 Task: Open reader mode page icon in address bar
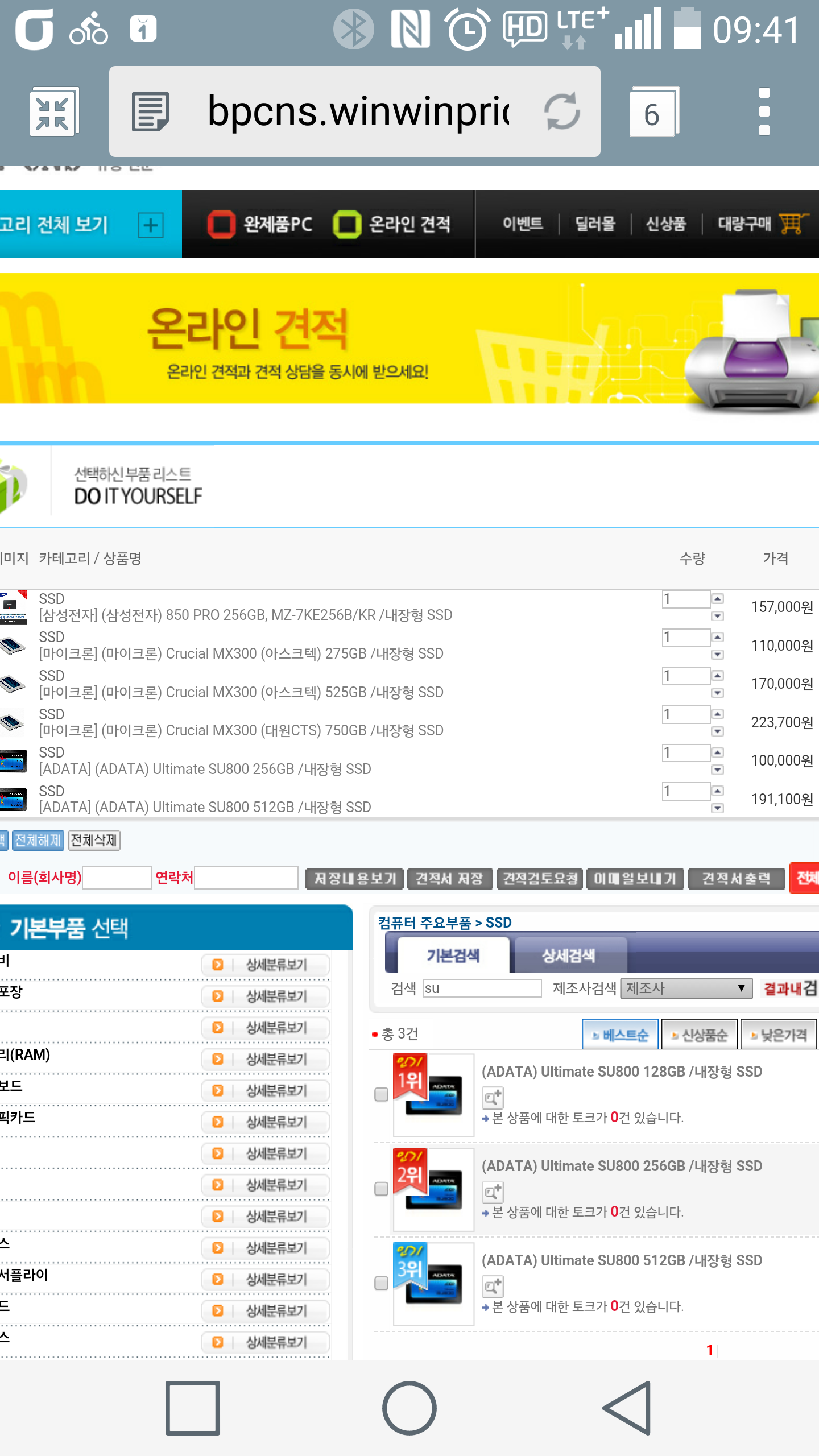click(x=150, y=112)
